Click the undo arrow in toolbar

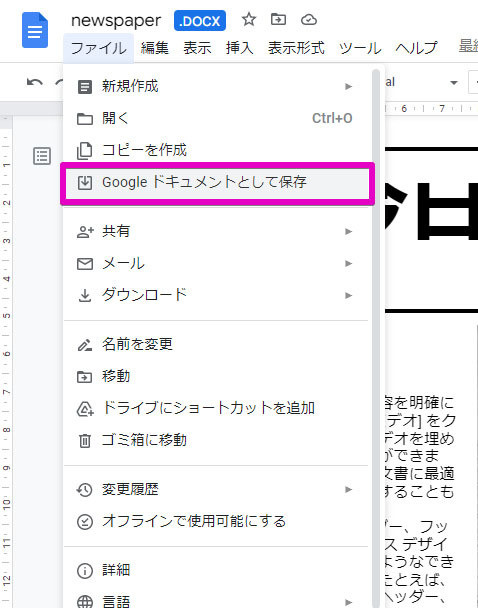pos(35,82)
